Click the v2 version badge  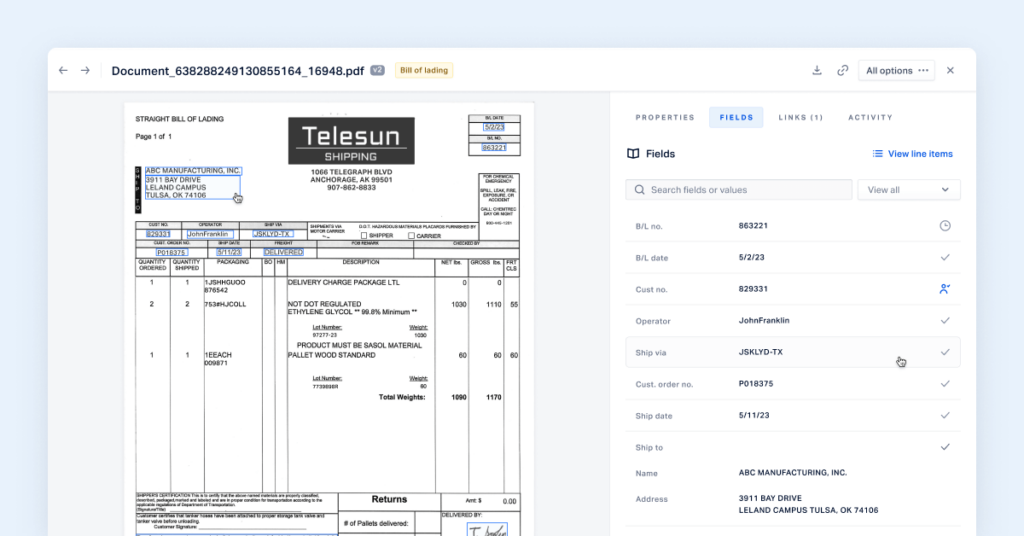377,71
